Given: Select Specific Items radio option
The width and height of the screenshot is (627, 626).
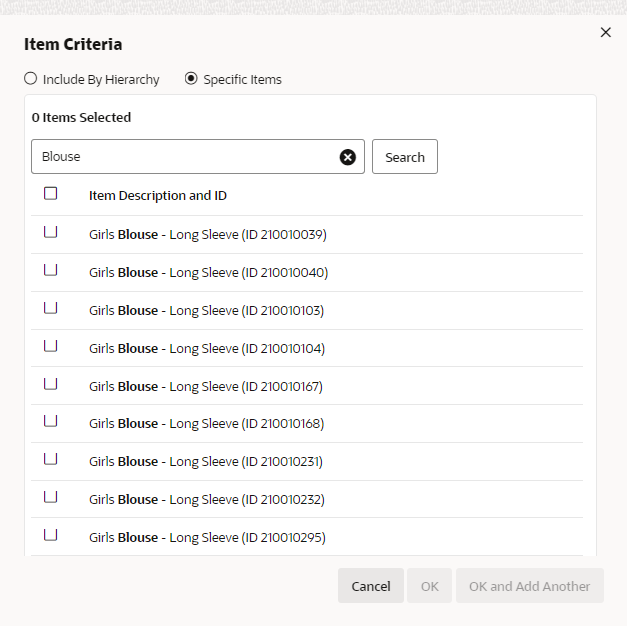Looking at the screenshot, I should tap(191, 79).
